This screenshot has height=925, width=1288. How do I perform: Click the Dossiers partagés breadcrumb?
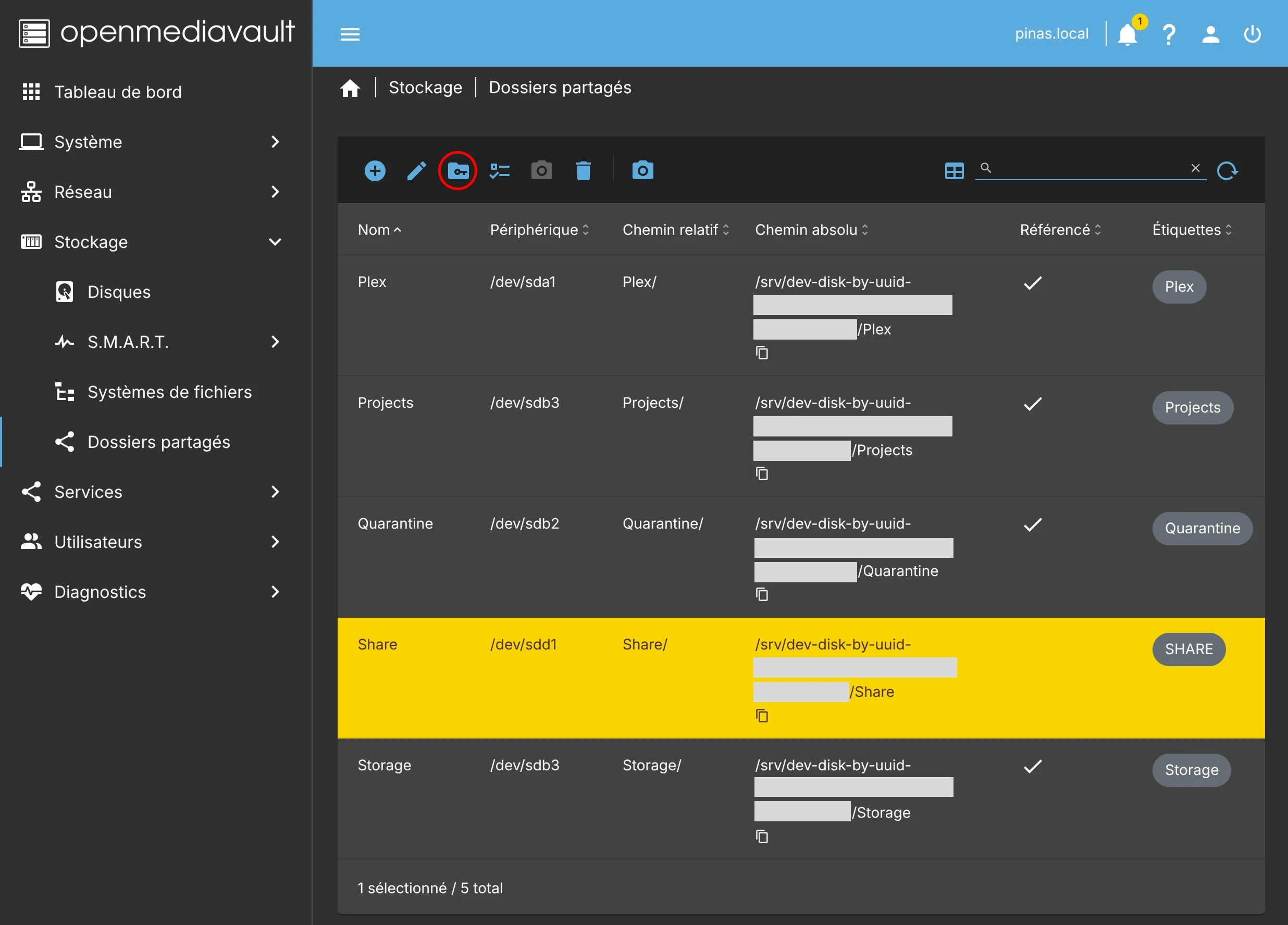[560, 87]
